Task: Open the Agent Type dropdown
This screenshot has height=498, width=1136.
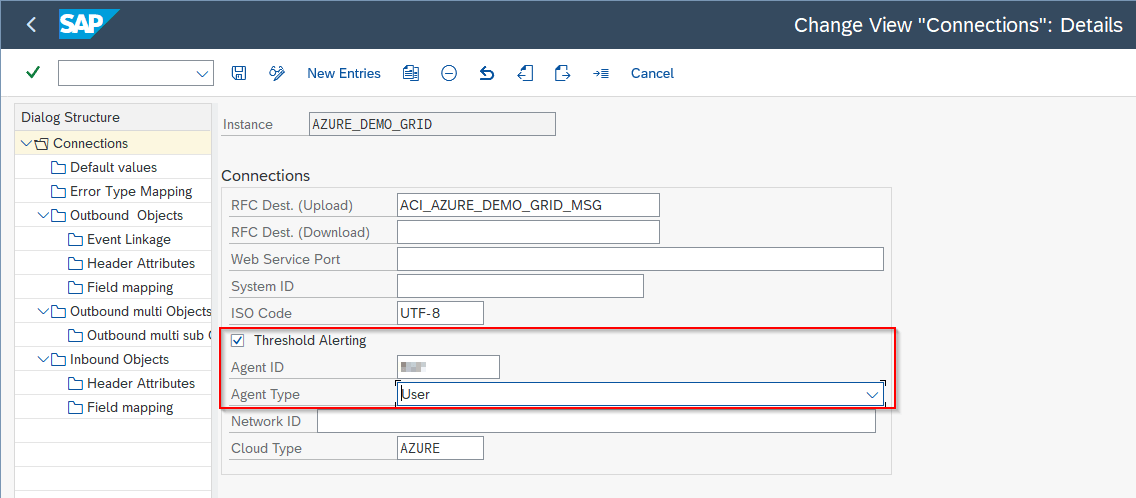Action: [872, 394]
